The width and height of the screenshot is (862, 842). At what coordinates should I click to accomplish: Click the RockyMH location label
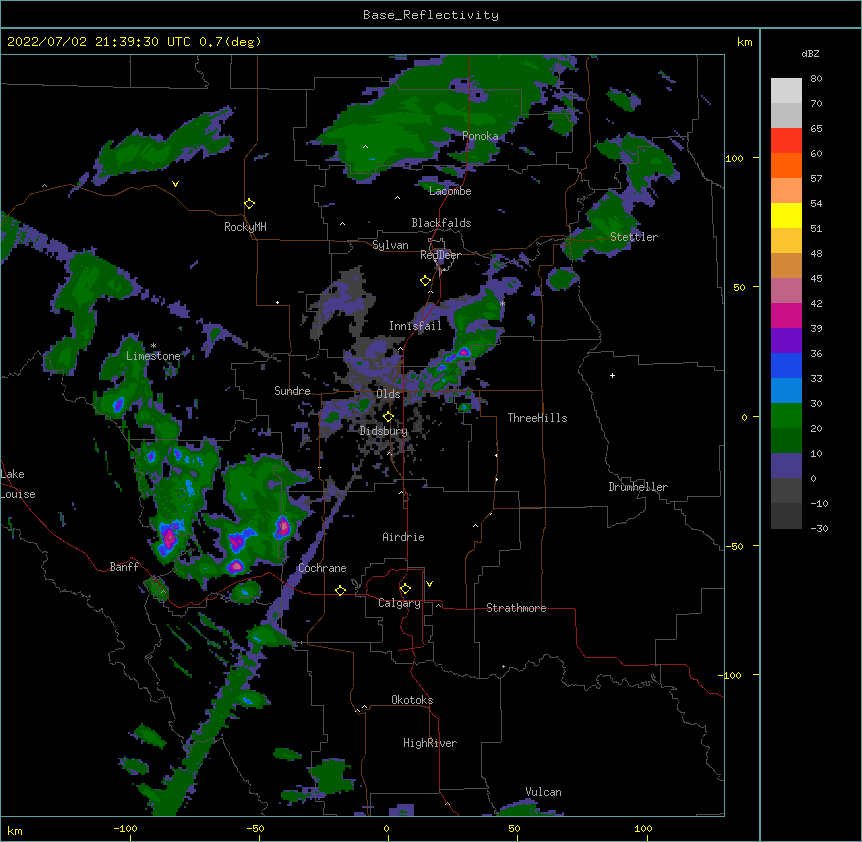(x=245, y=227)
